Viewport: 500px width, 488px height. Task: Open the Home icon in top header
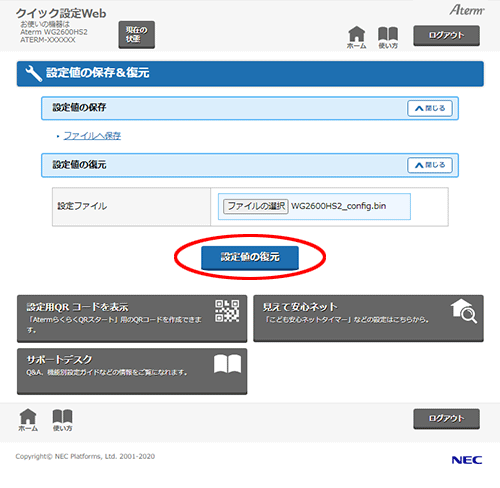356,37
